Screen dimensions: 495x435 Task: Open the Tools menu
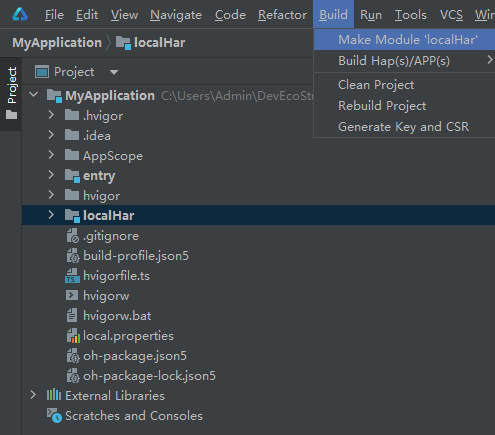(410, 15)
